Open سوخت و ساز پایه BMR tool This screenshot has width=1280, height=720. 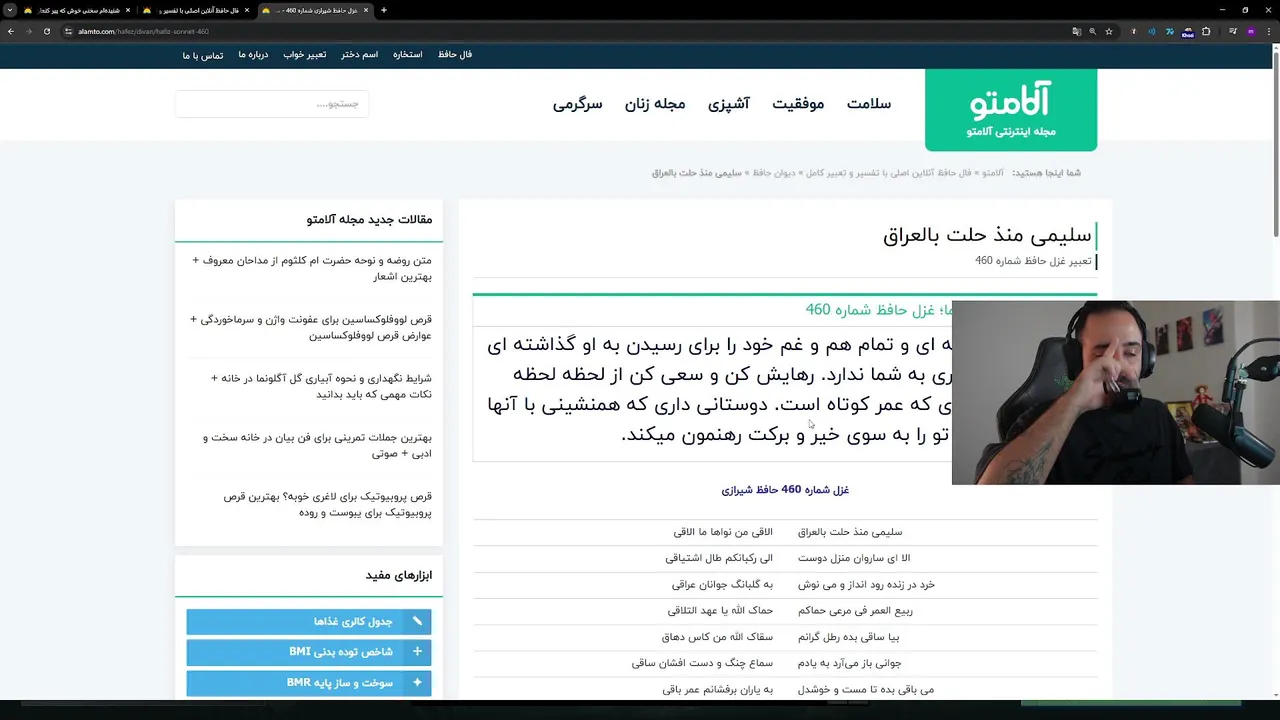[309, 683]
